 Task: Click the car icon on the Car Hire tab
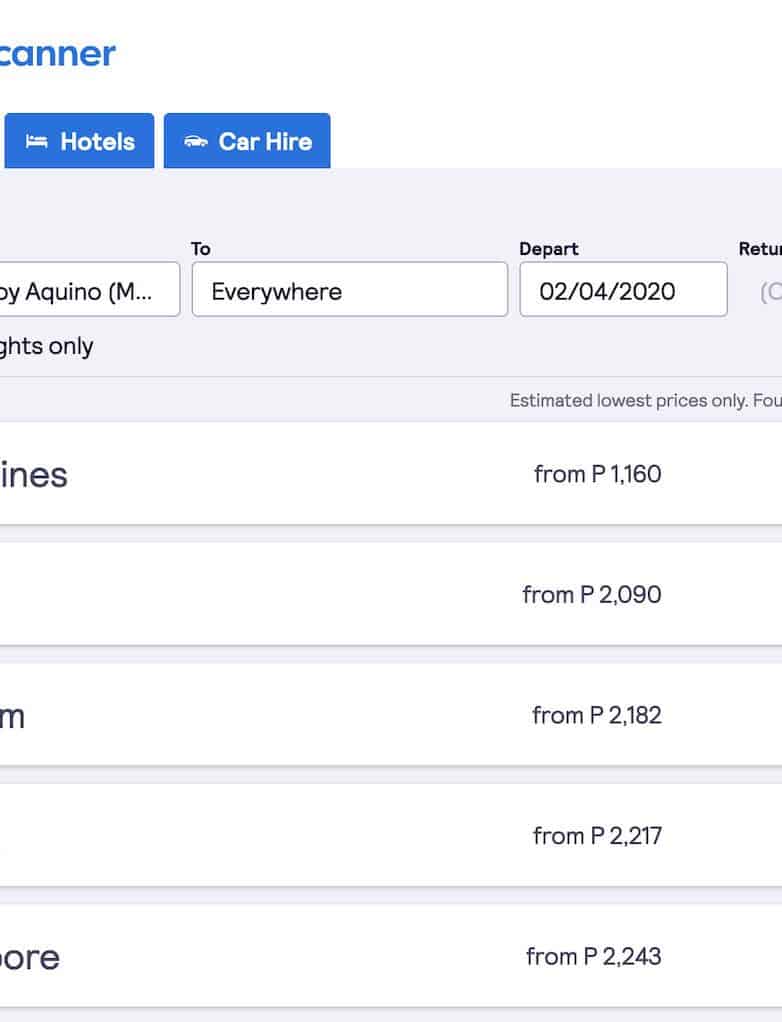[x=196, y=141]
